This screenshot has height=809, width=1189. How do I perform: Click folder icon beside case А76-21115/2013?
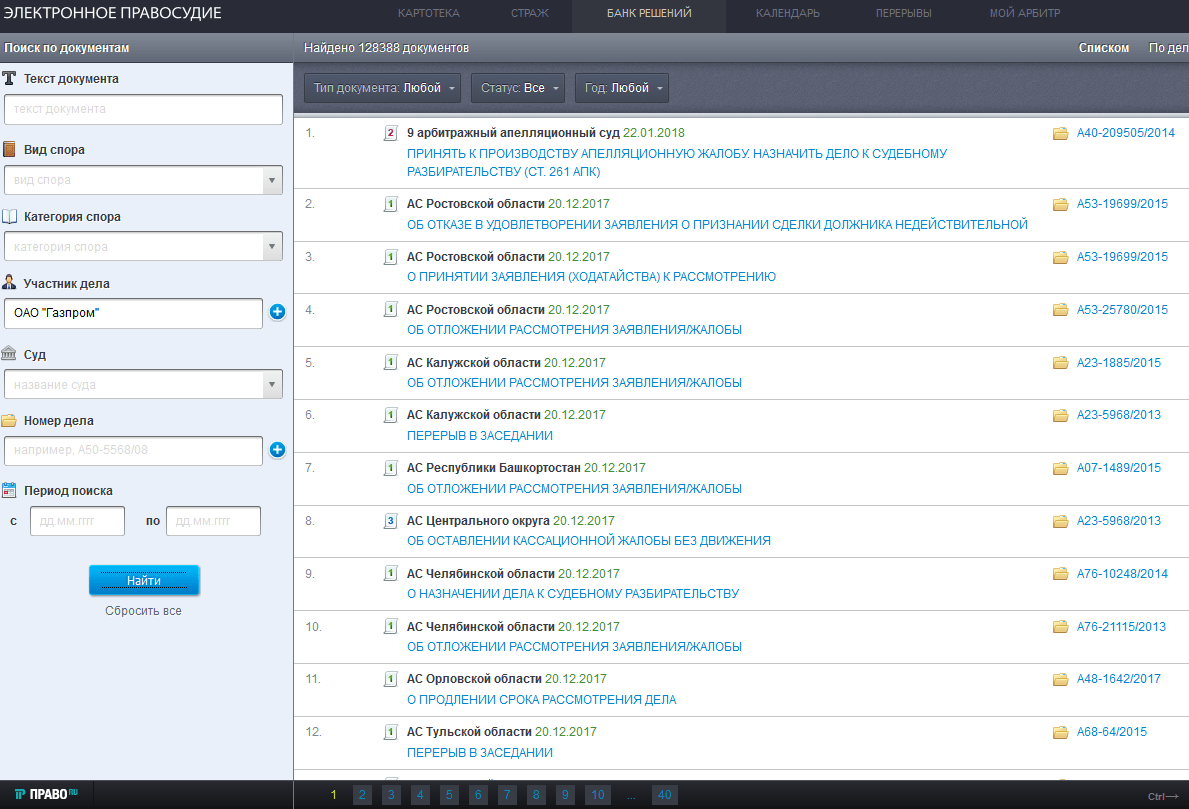(x=1061, y=627)
